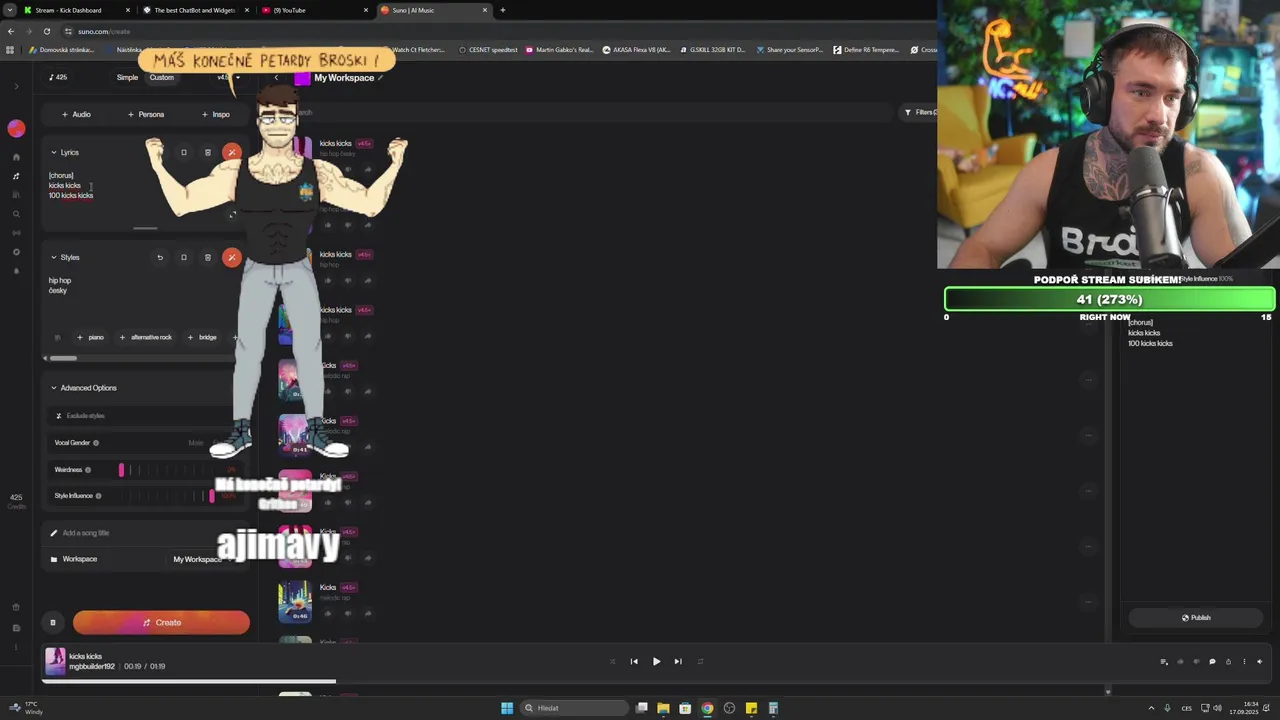Viewport: 1280px width, 720px height.
Task: Undo the styles change
Action: pyautogui.click(x=160, y=258)
